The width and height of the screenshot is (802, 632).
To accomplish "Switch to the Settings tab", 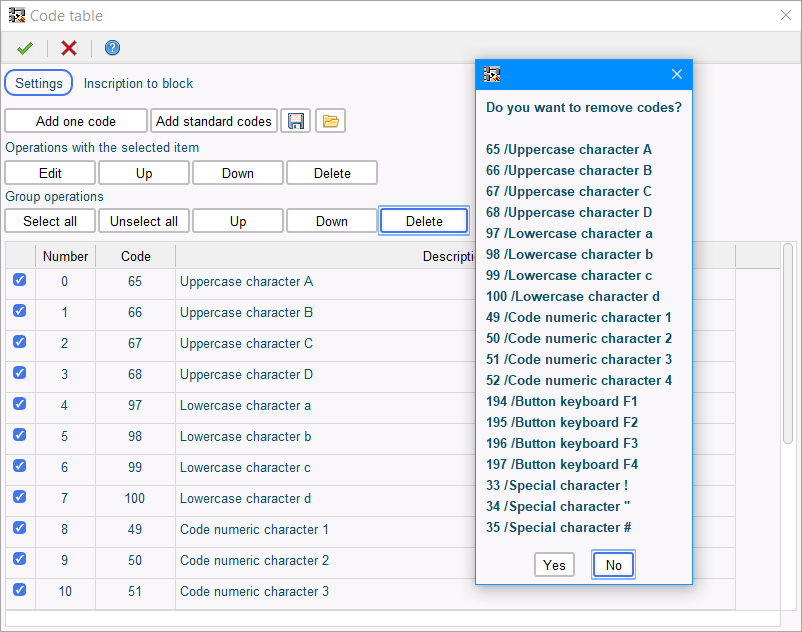I will [x=39, y=83].
